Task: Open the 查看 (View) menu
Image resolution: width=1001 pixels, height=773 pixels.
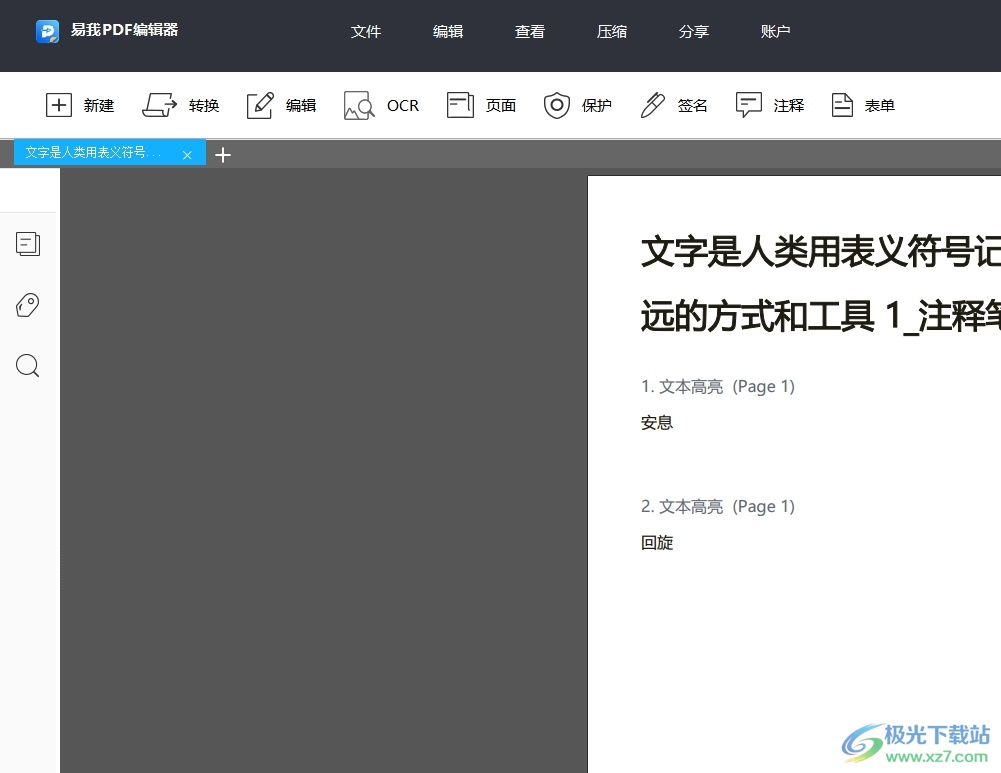Action: point(530,31)
